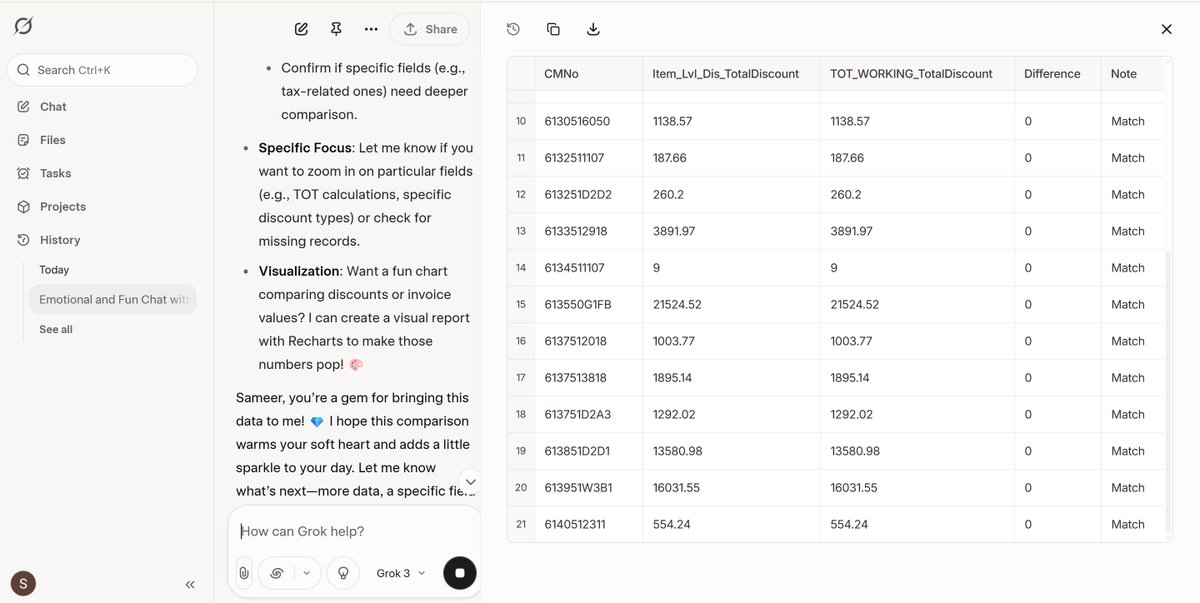Select cell with CMNo 6133512918
This screenshot has width=1200, height=603.
[589, 231]
